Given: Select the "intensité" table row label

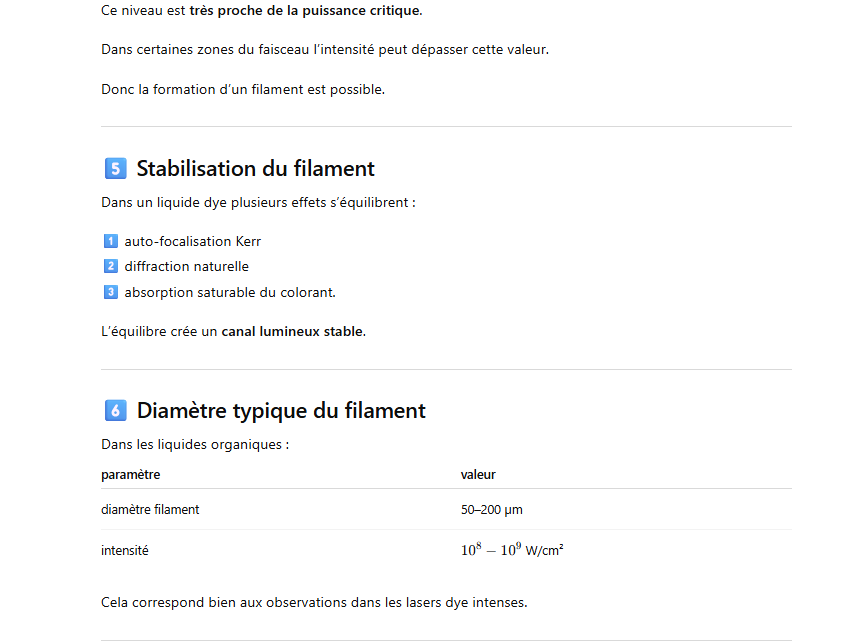Looking at the screenshot, I should (x=125, y=550).
